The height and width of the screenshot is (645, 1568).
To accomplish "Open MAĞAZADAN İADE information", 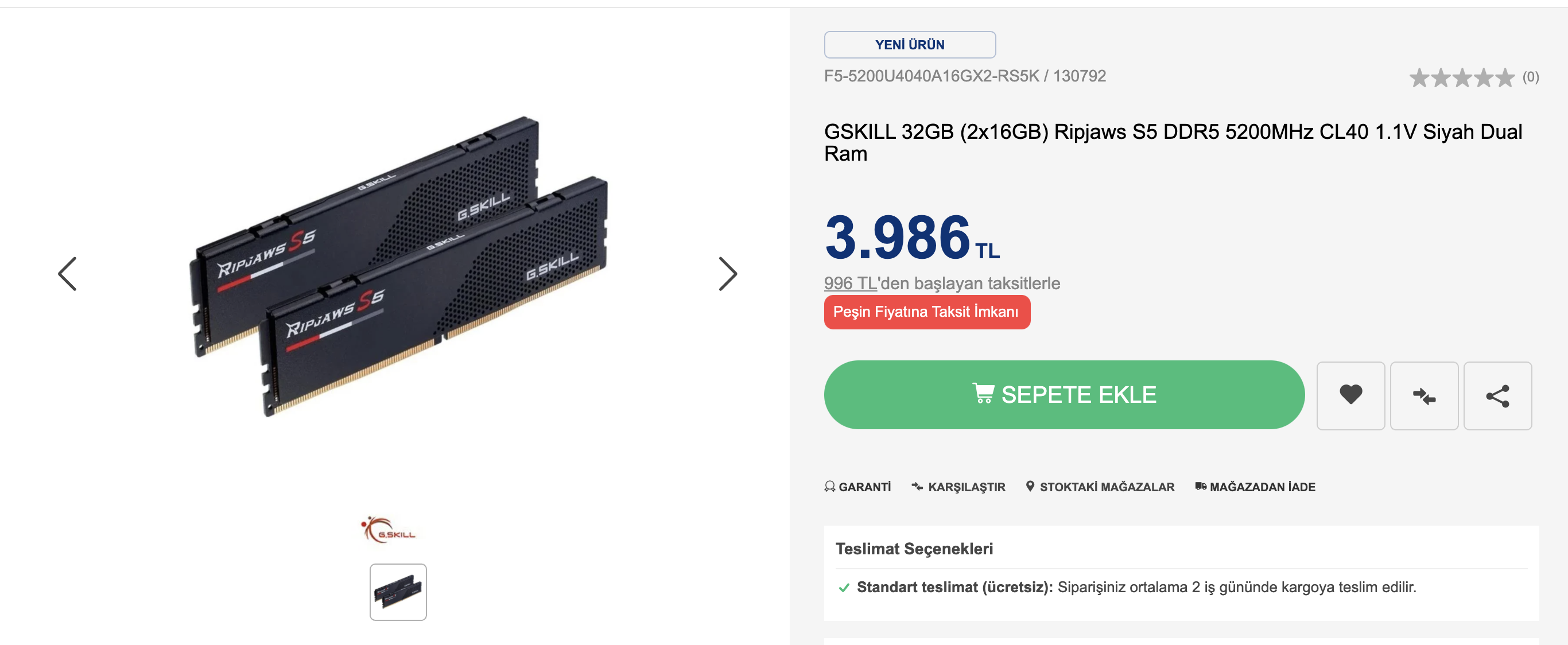I will [x=1255, y=487].
